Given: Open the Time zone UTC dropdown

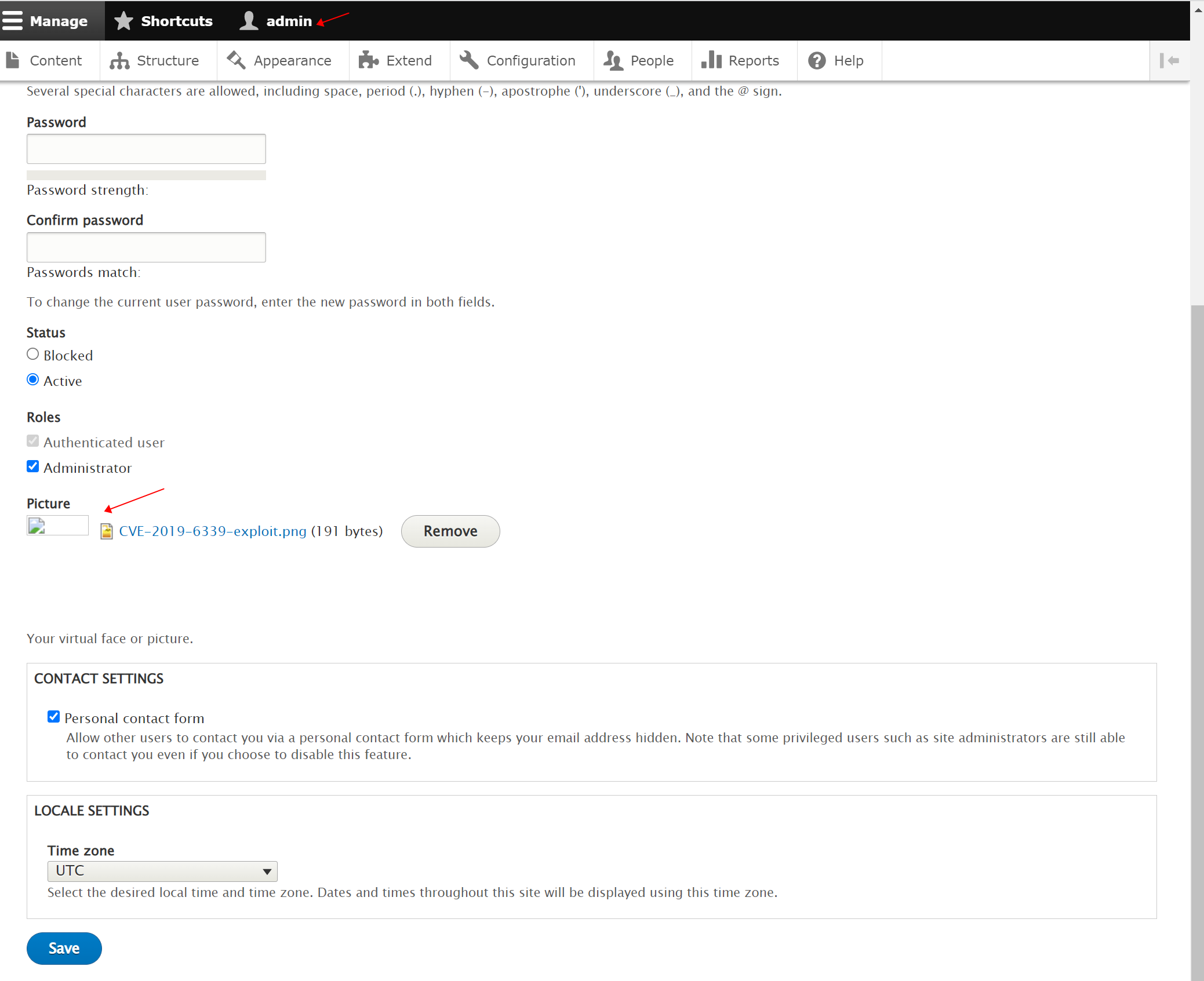Looking at the screenshot, I should [162, 871].
